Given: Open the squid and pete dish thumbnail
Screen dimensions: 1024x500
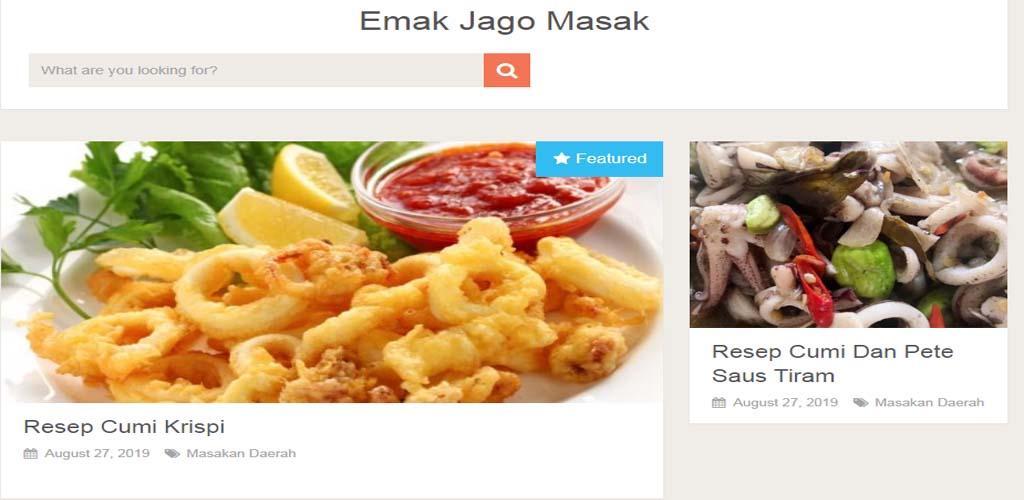Looking at the screenshot, I should click(x=848, y=234).
